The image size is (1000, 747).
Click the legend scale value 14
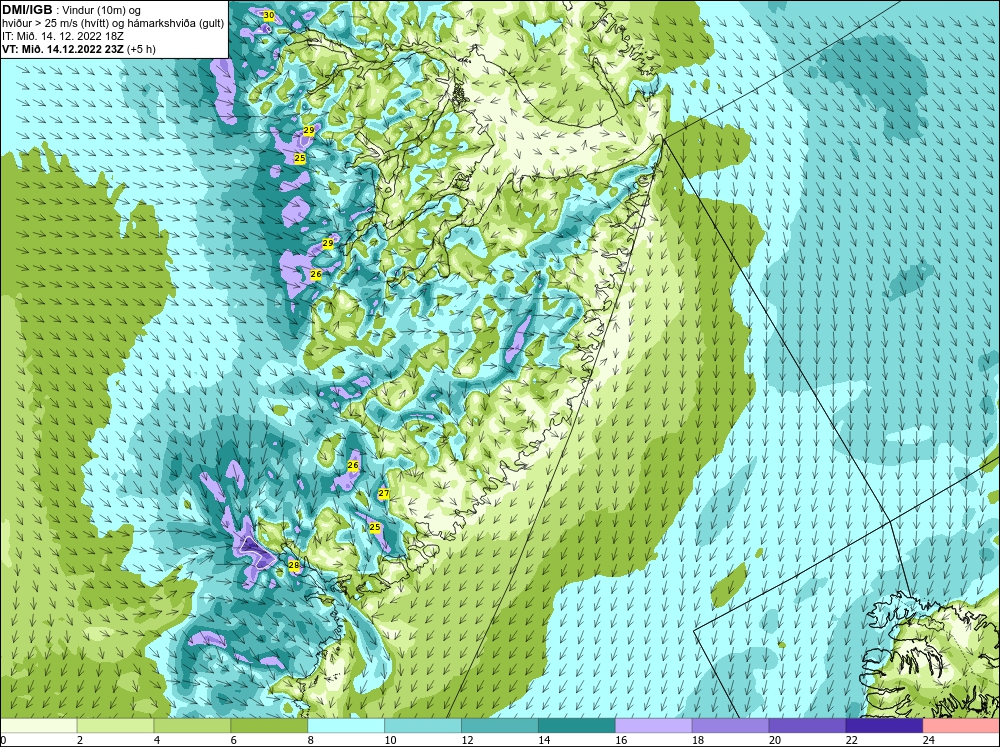point(544,740)
